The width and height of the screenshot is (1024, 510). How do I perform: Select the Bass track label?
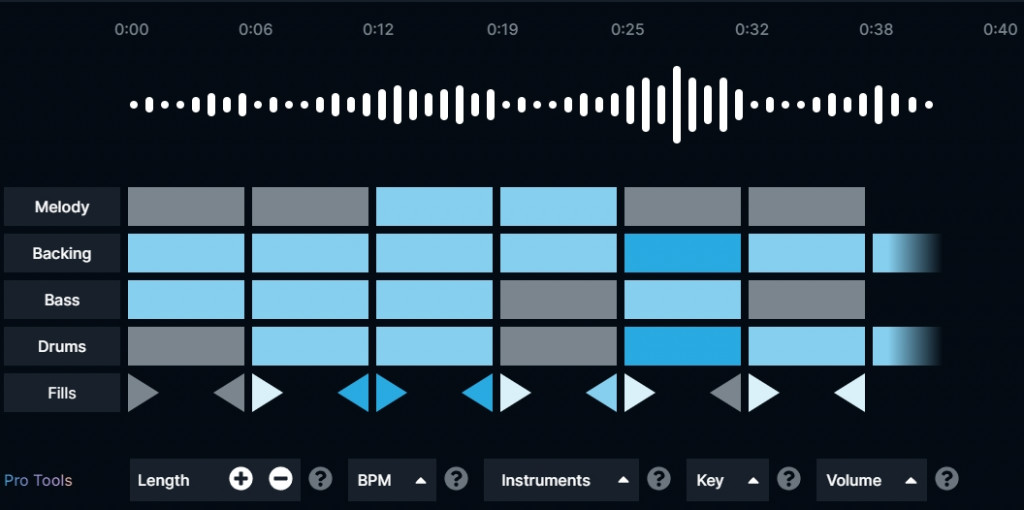[62, 300]
